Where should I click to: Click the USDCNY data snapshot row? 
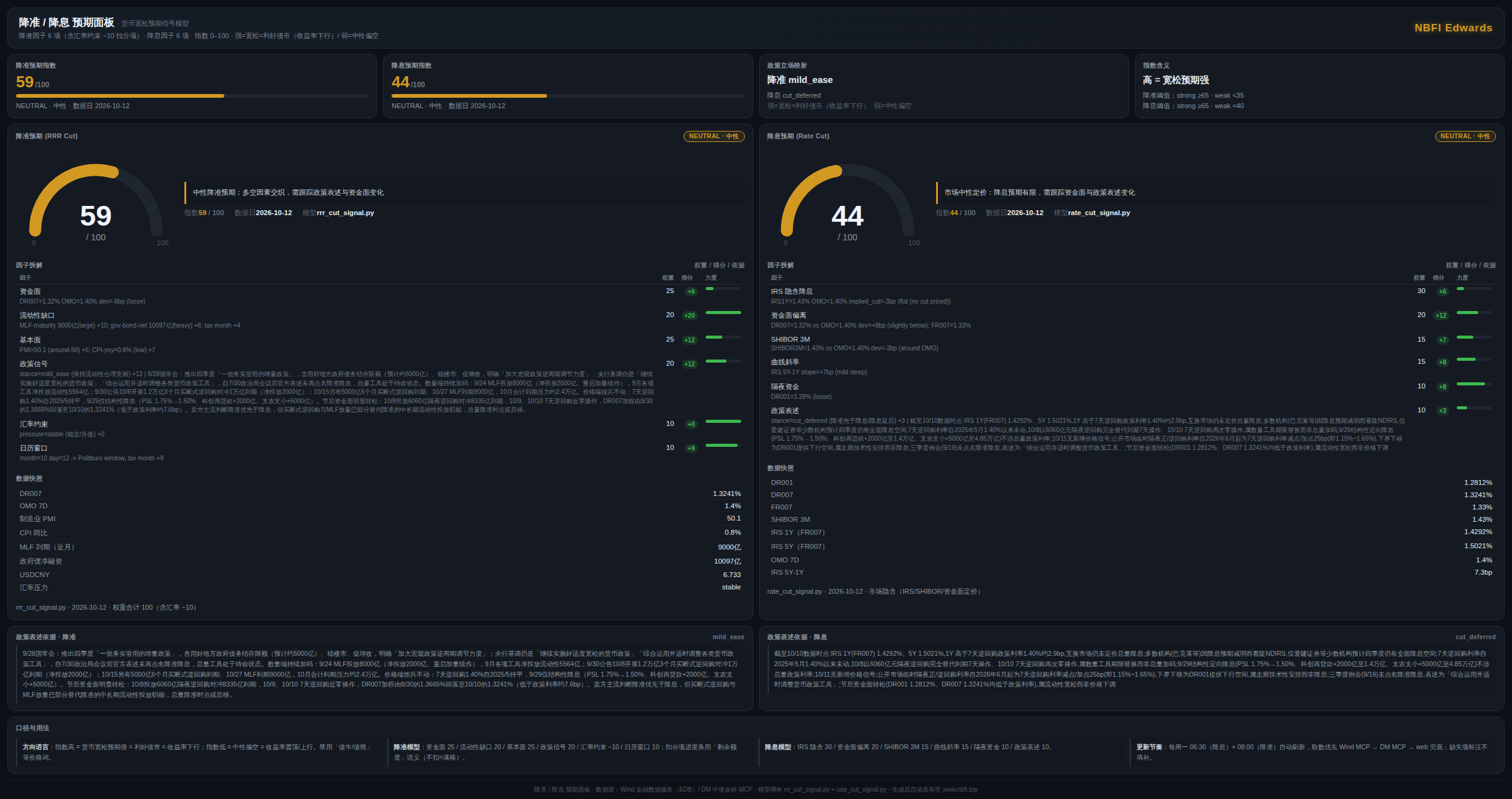[x=380, y=575]
